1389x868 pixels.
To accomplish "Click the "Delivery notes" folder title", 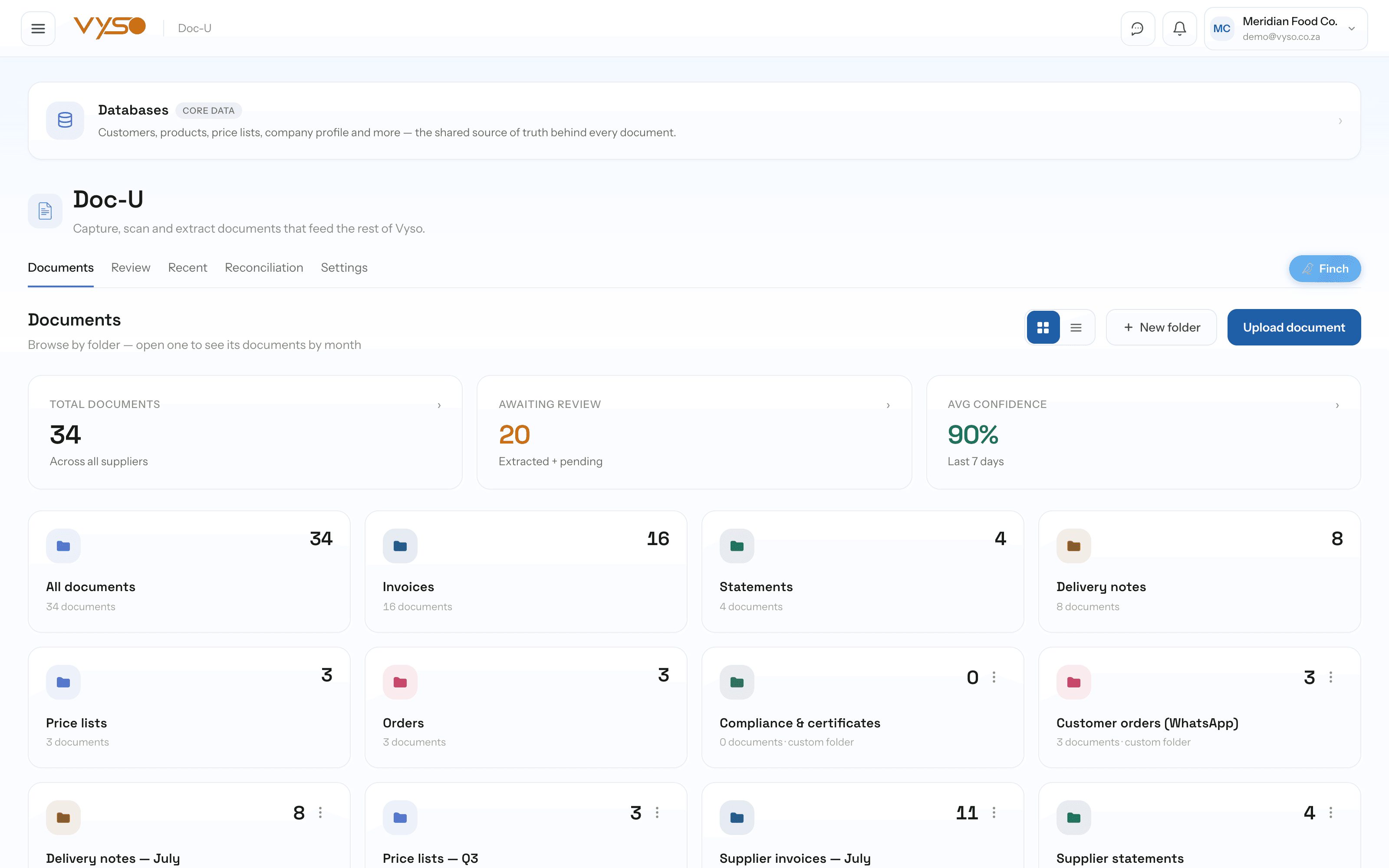I will (1101, 587).
